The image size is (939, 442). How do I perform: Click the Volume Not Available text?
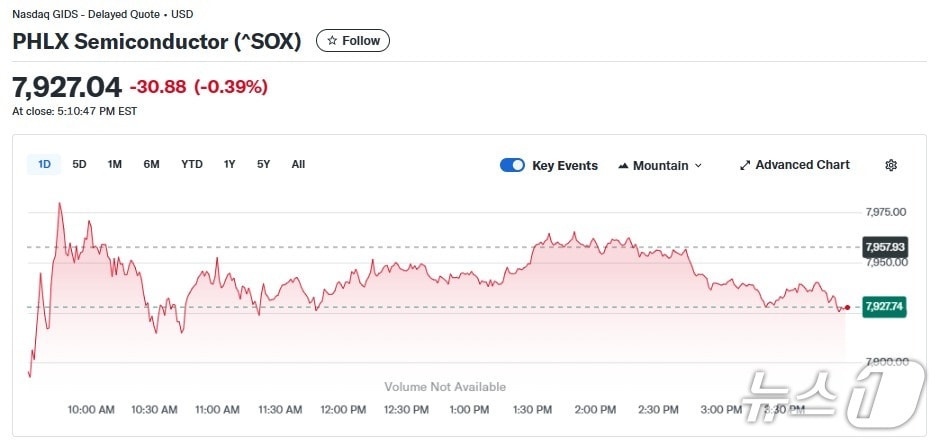pyautogui.click(x=445, y=387)
